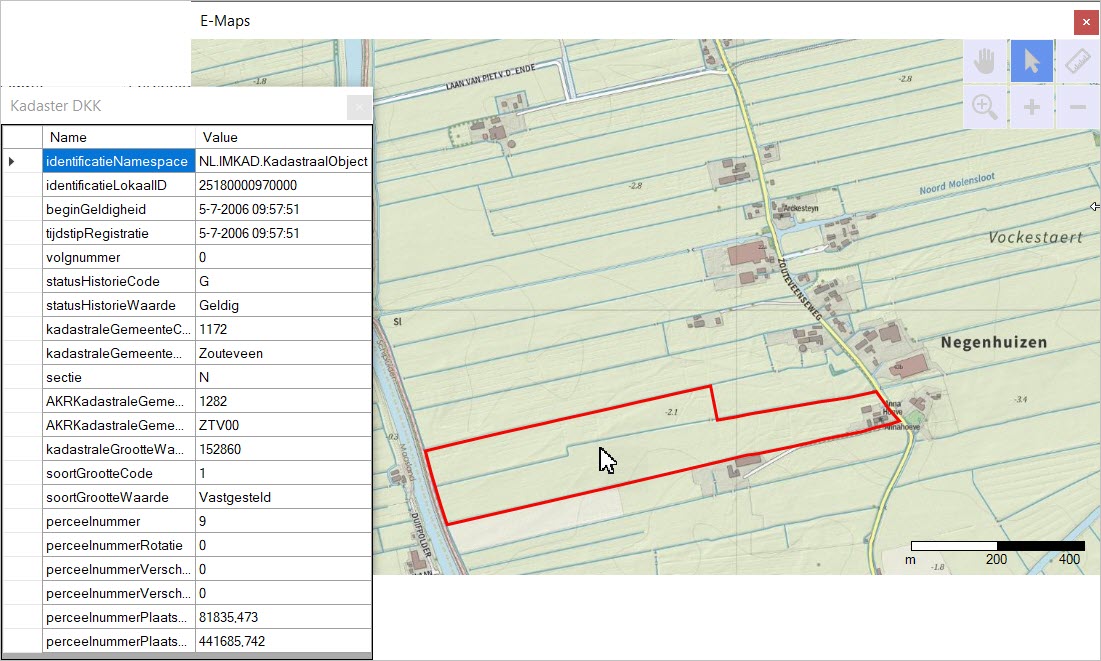Activate the arrow selection tool
1101x661 pixels.
point(1031,61)
